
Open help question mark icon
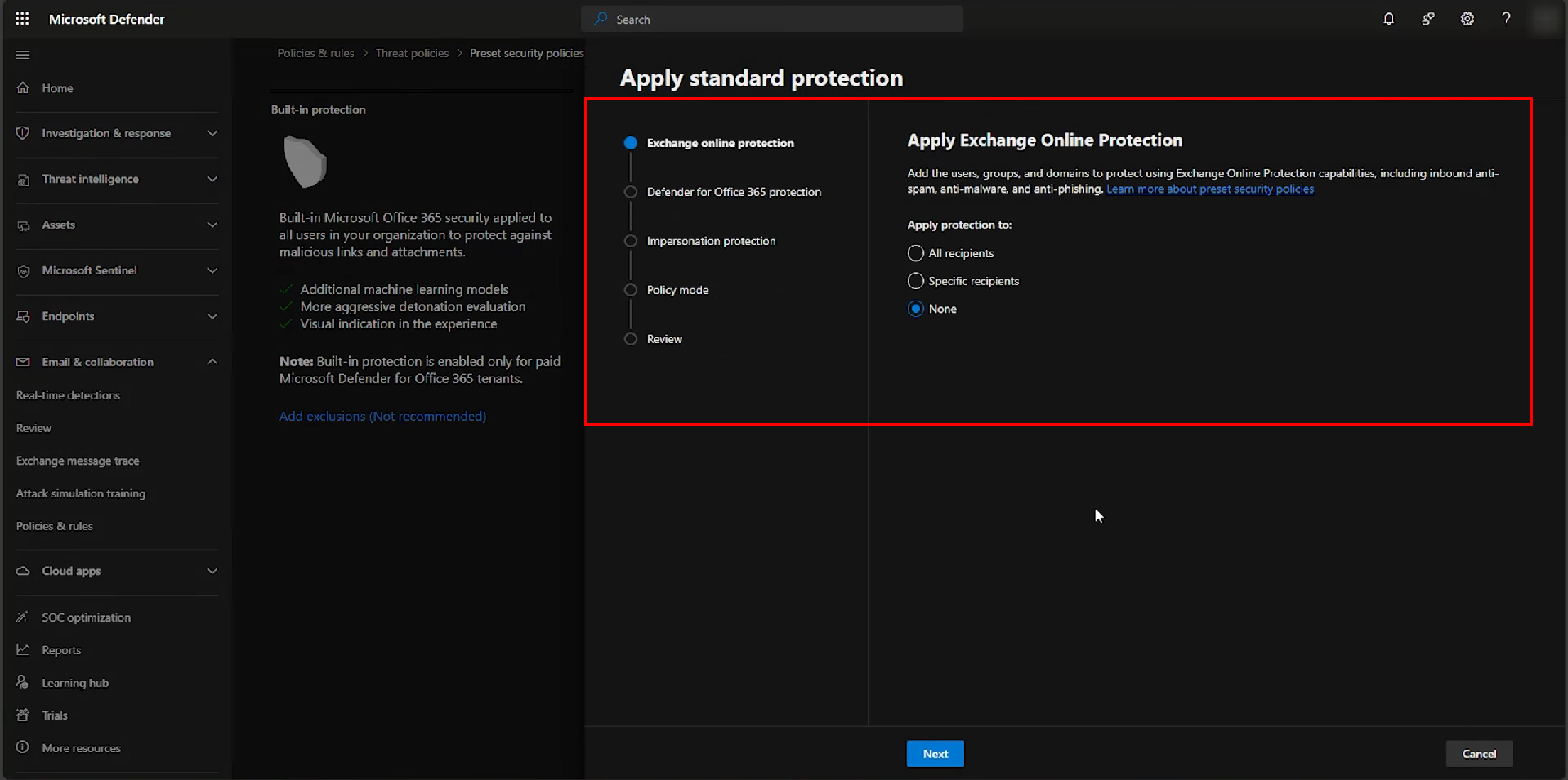pos(1506,19)
